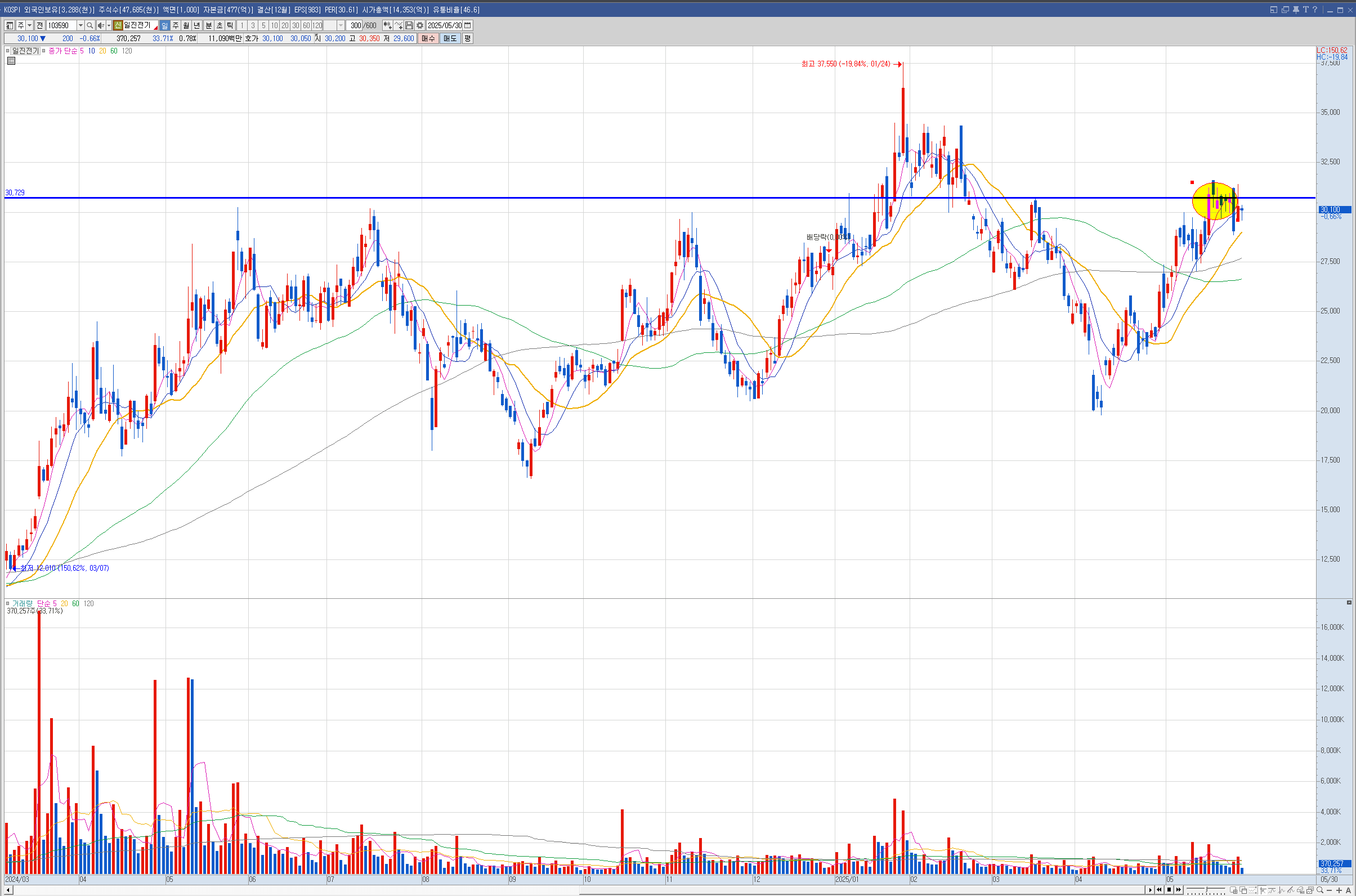Click the 매수 buy button
1356x896 pixels.
point(428,39)
